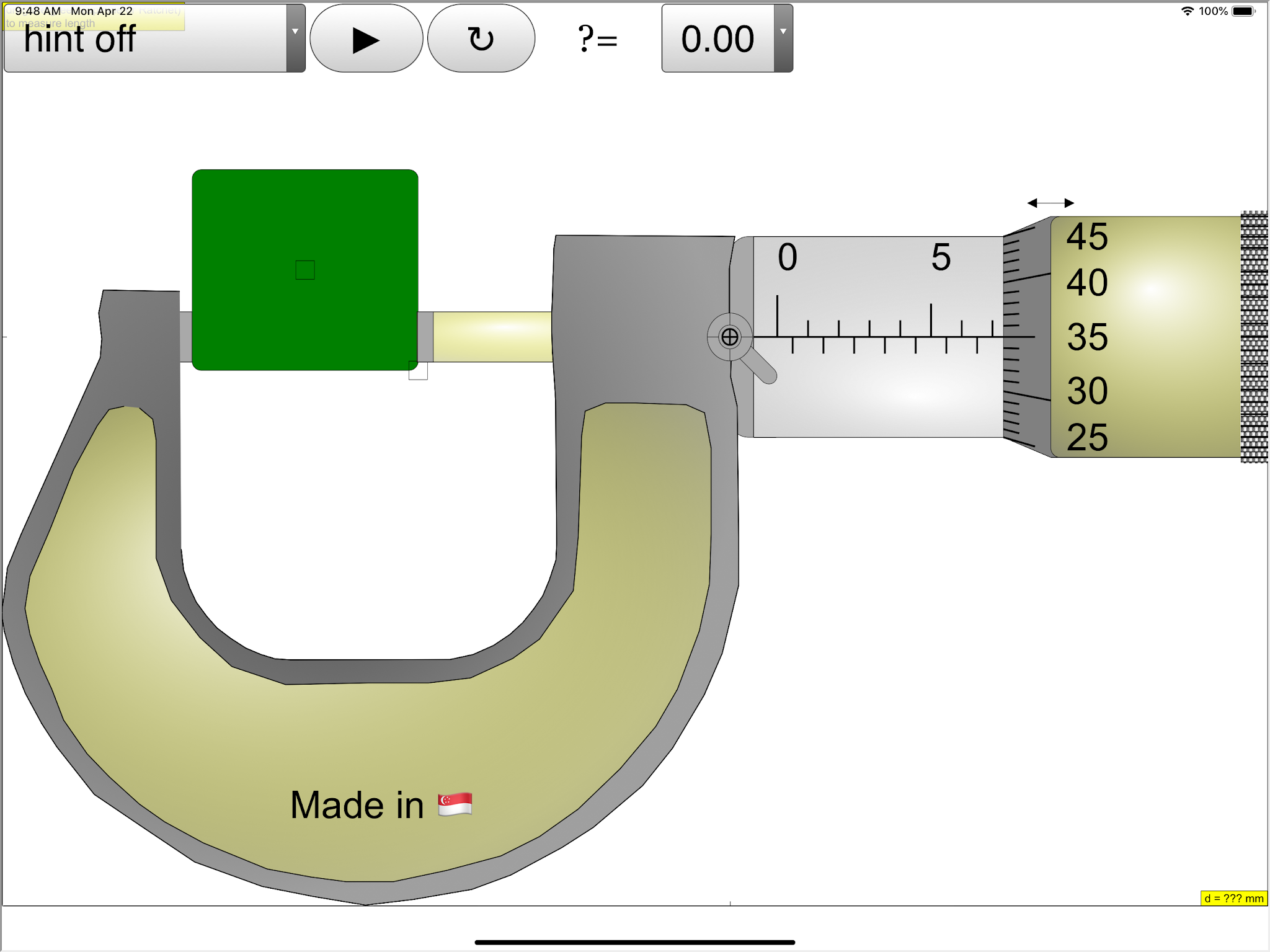Screen dimensions: 1270x952
Task: Click the 0.00 answer field
Action: point(717,38)
